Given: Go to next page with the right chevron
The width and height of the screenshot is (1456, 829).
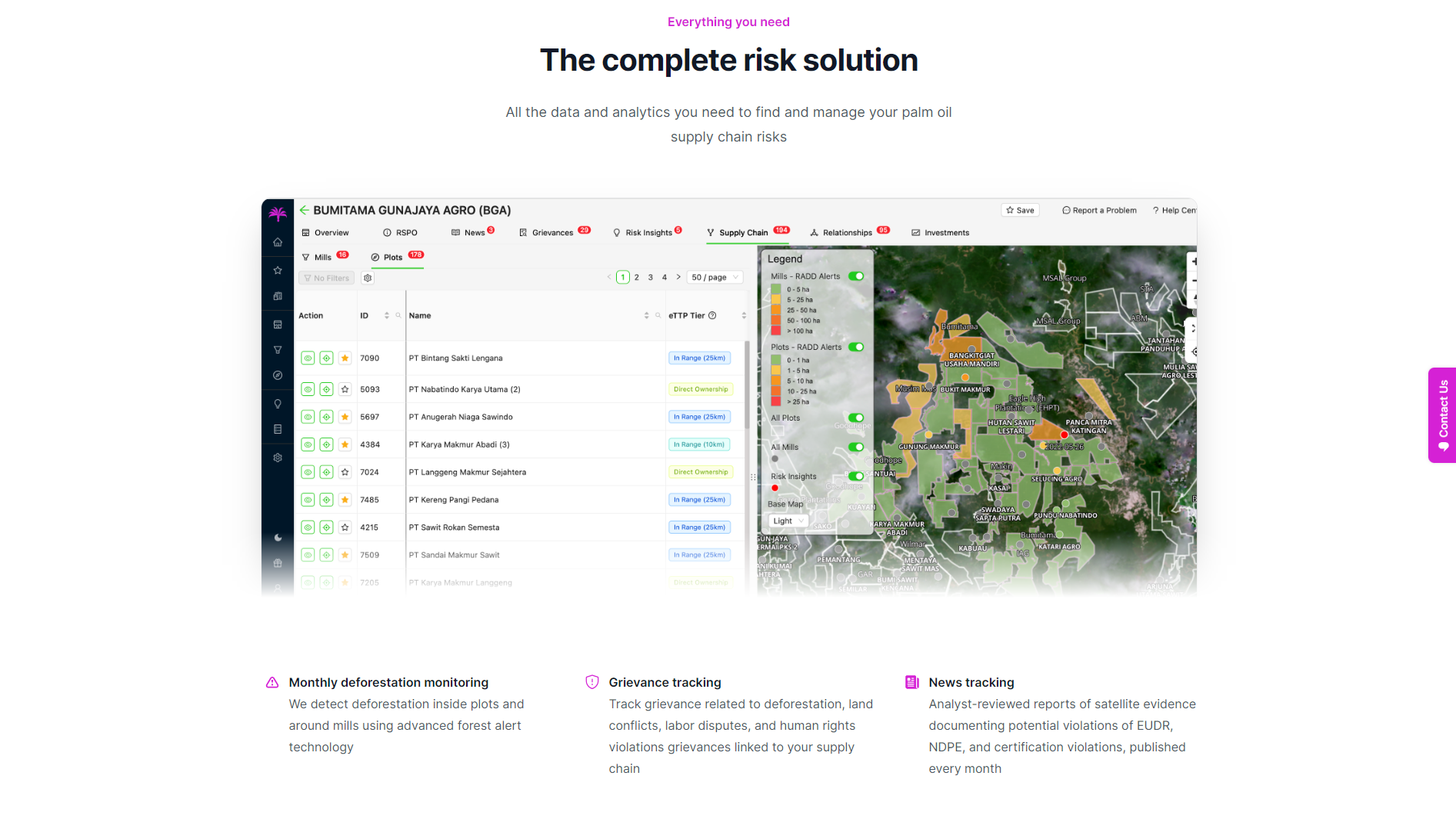Looking at the screenshot, I should [x=678, y=277].
